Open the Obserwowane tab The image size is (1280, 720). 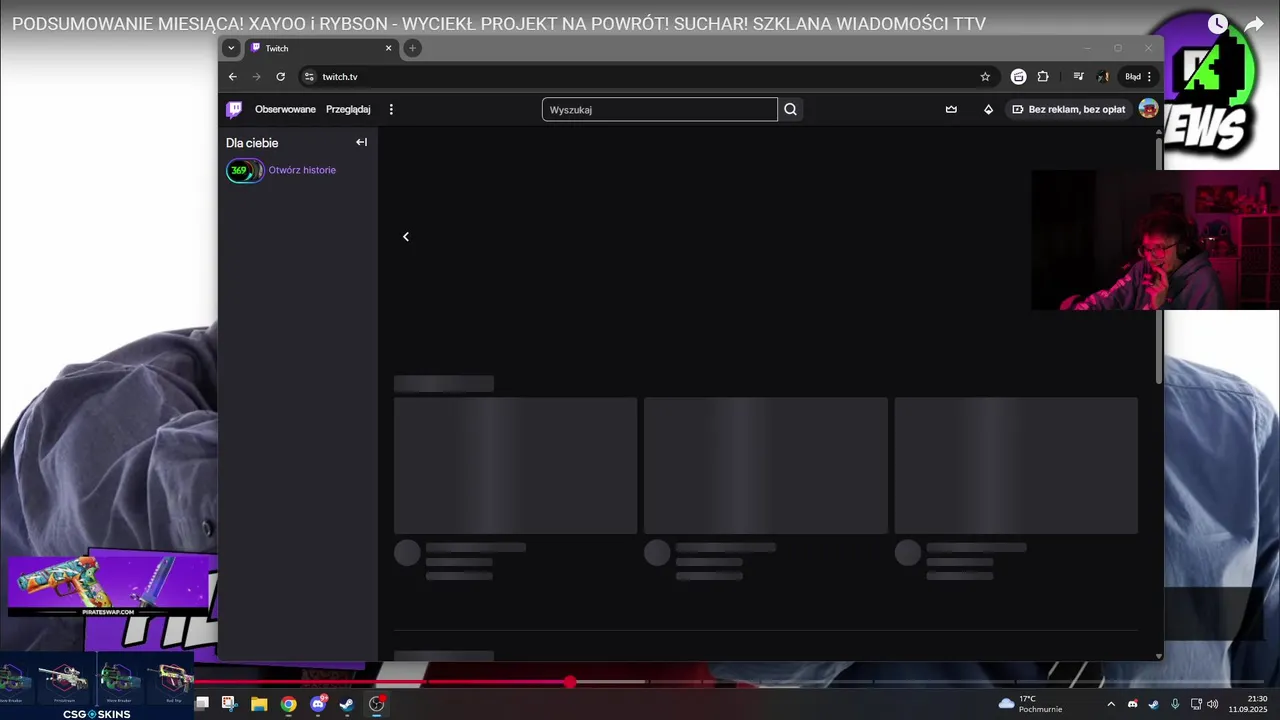pyautogui.click(x=285, y=109)
